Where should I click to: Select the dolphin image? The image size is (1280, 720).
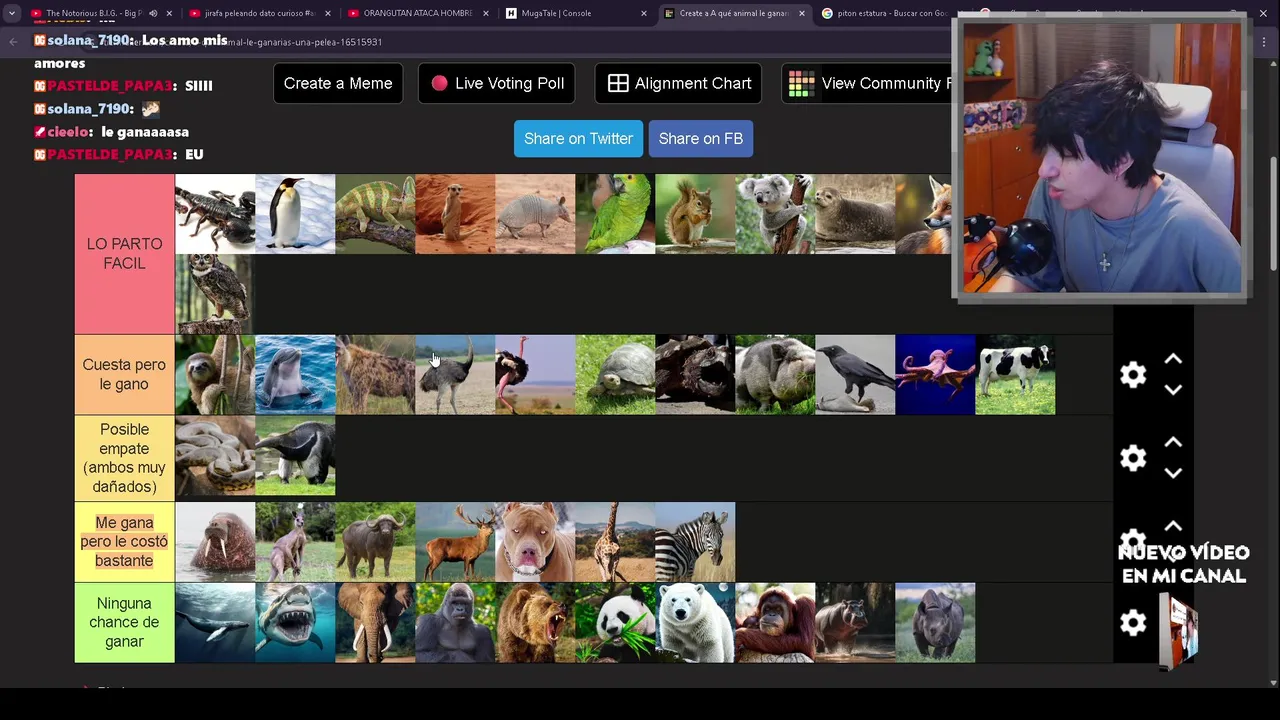295,375
